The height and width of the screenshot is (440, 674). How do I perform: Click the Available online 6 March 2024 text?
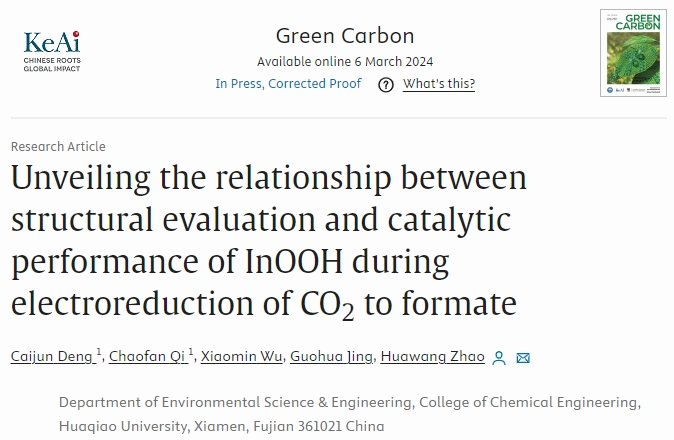345,61
